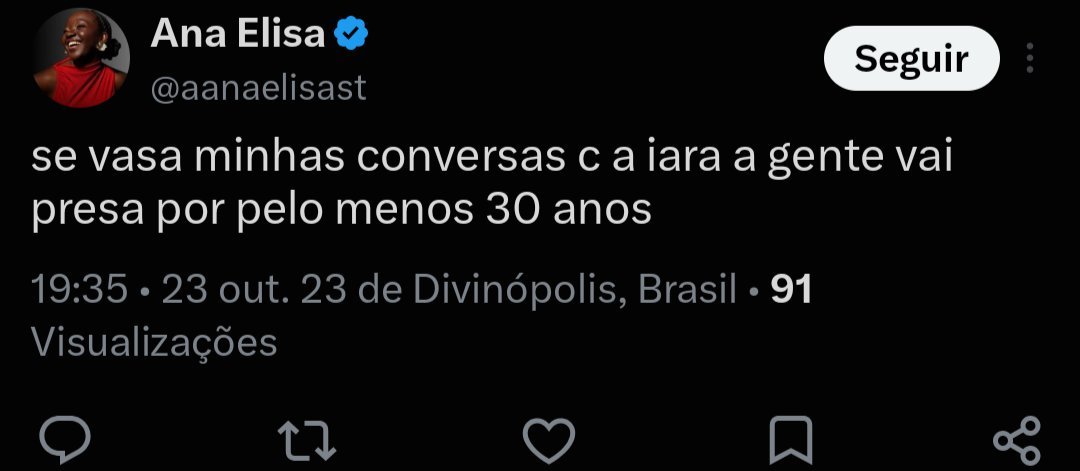Click the Visualizações label
The height and width of the screenshot is (471, 1080).
point(154,342)
